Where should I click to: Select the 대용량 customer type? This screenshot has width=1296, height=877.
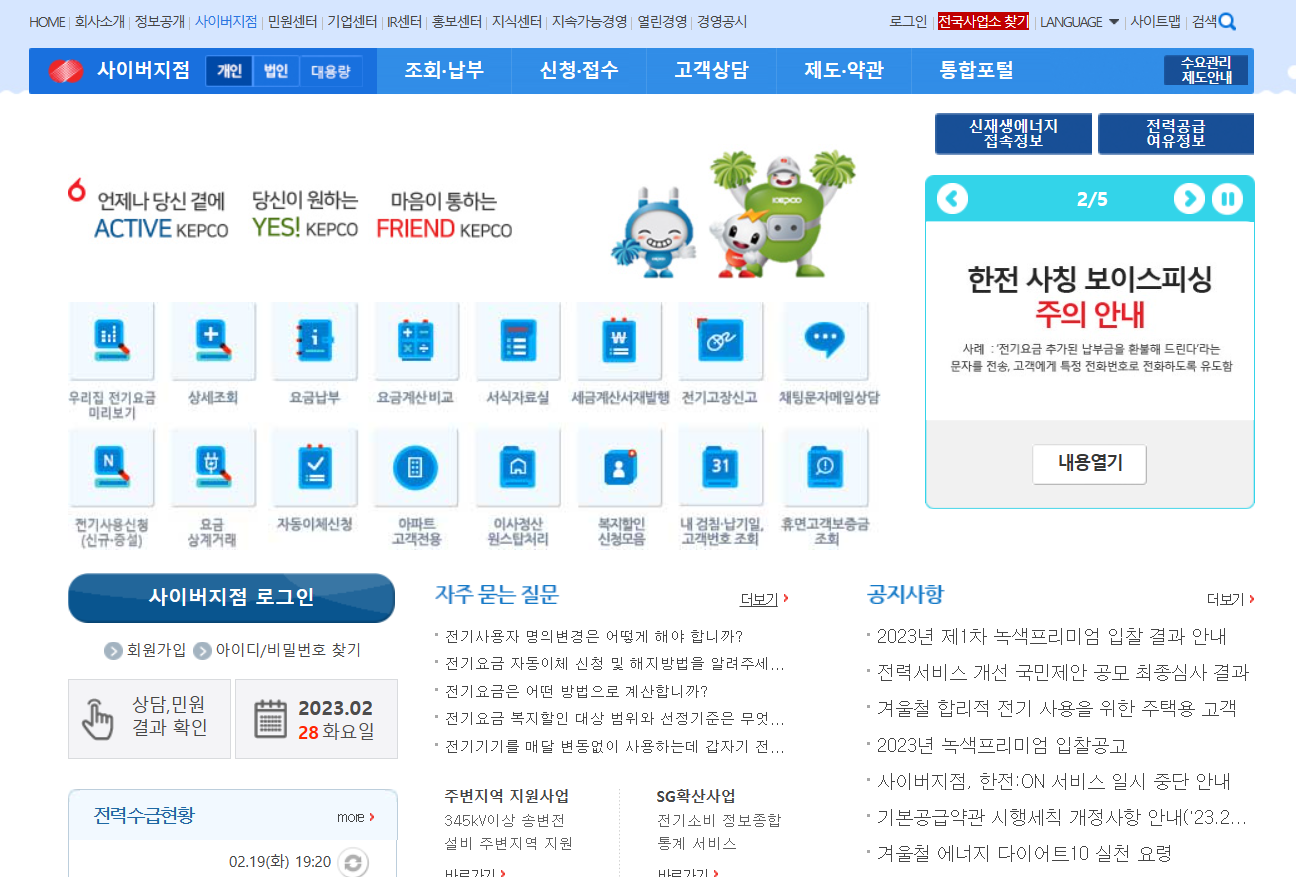tap(332, 71)
